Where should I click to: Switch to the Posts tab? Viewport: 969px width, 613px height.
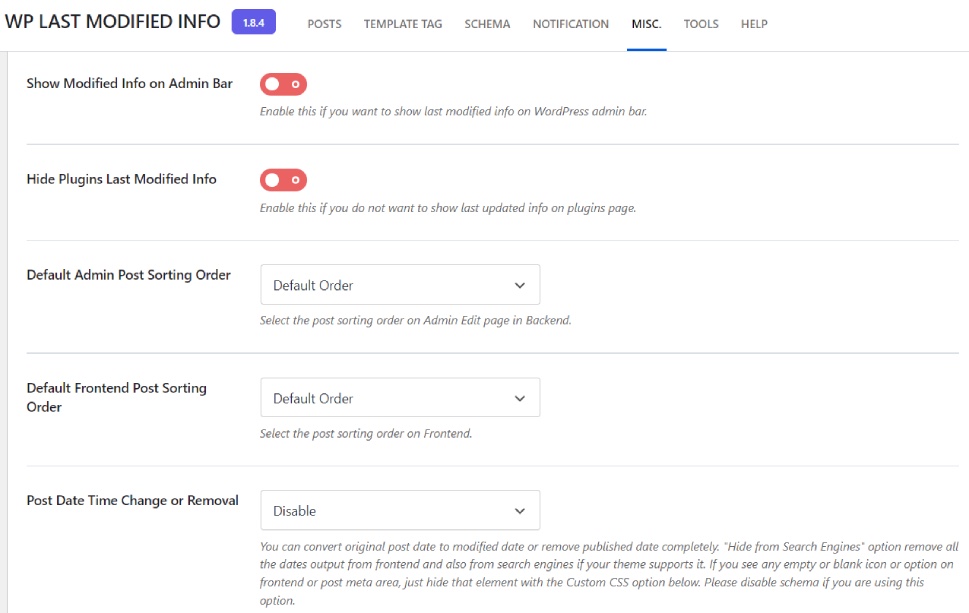(324, 24)
